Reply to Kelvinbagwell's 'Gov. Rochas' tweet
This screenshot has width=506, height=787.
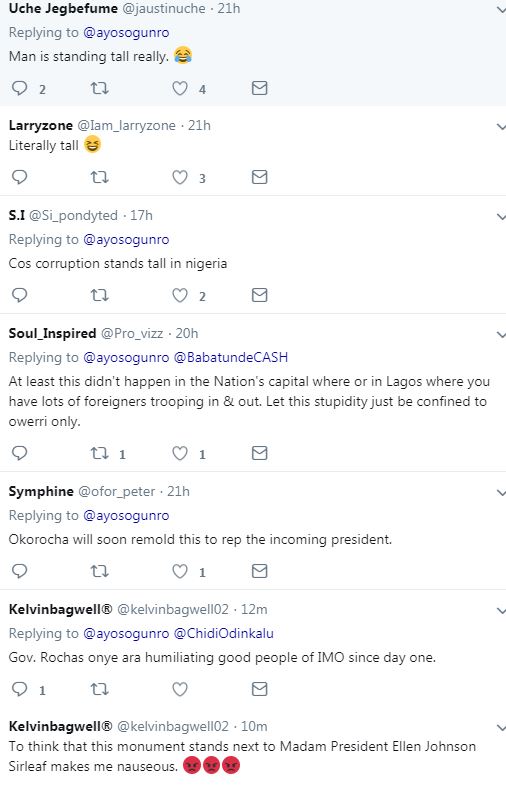click(x=20, y=689)
